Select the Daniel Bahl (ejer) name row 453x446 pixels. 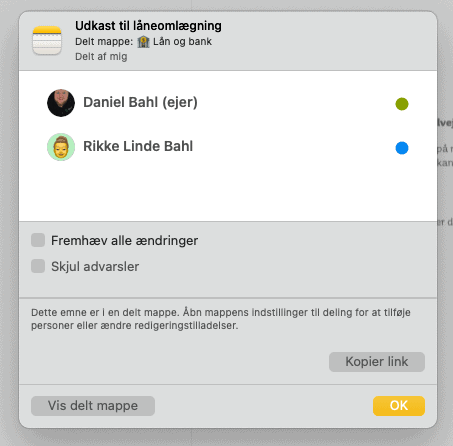[x=228, y=103]
